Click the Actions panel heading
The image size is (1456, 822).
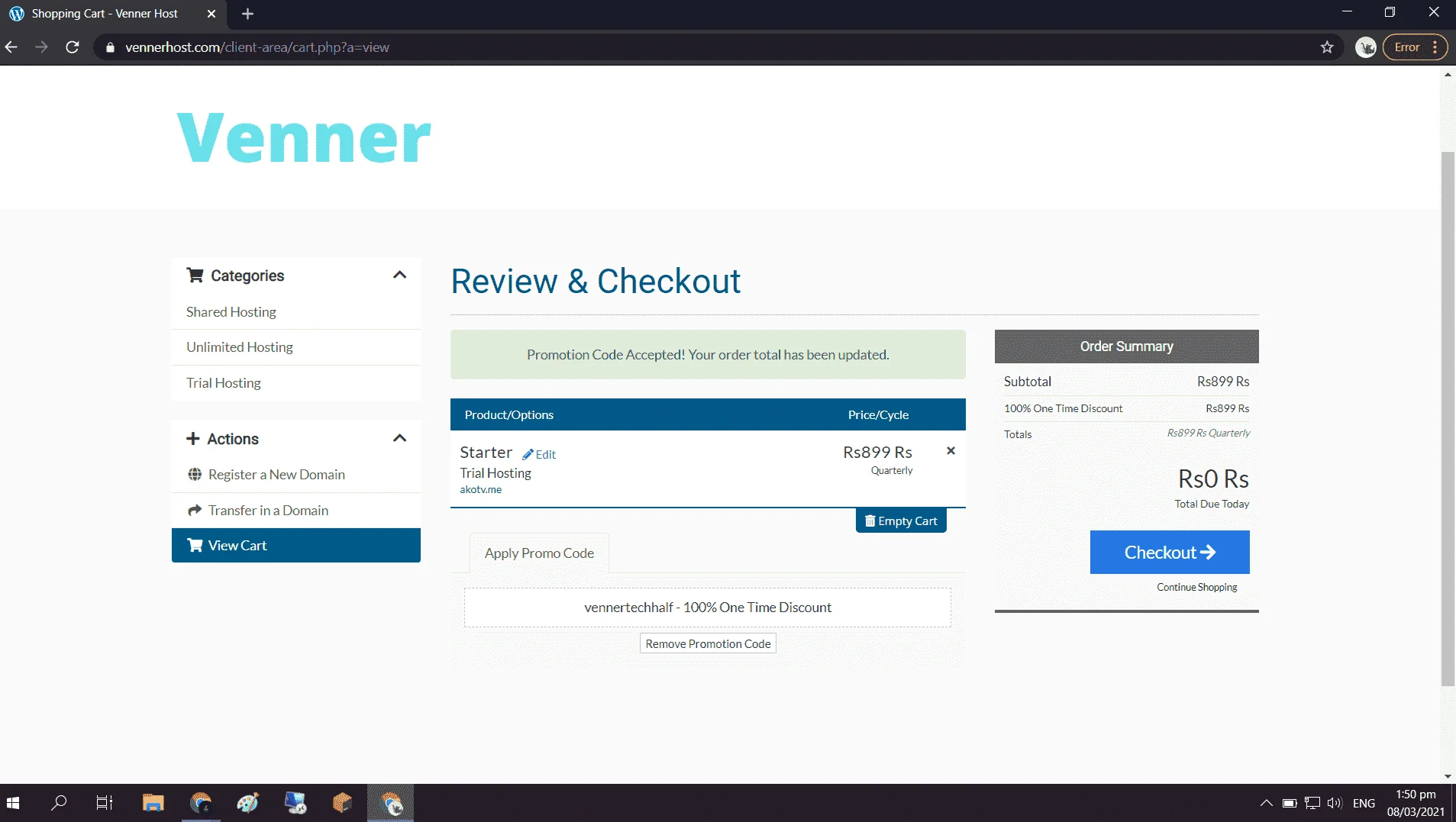tap(233, 439)
